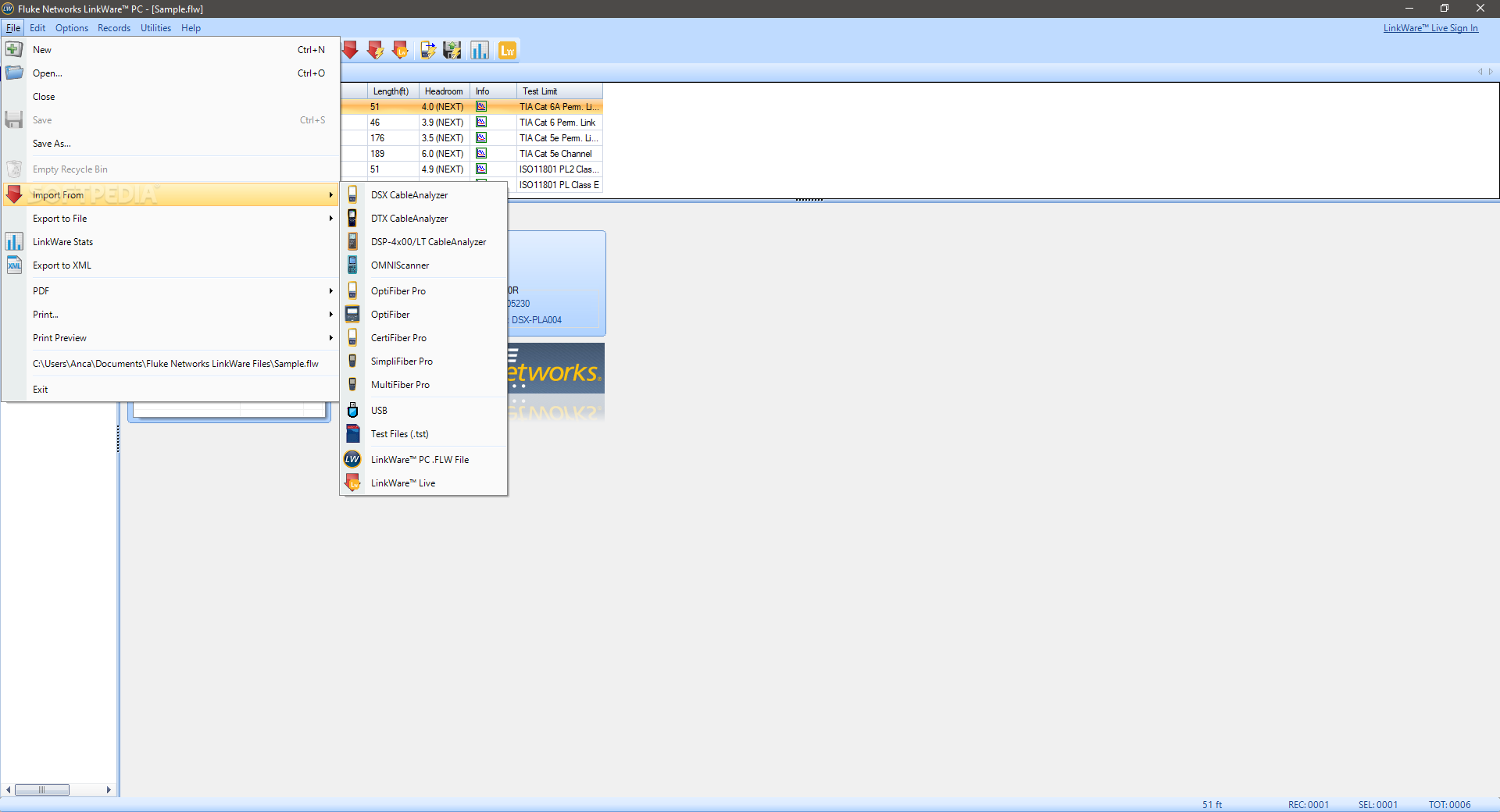The width and height of the screenshot is (1500, 812).
Task: Open the Records menu
Action: click(114, 28)
